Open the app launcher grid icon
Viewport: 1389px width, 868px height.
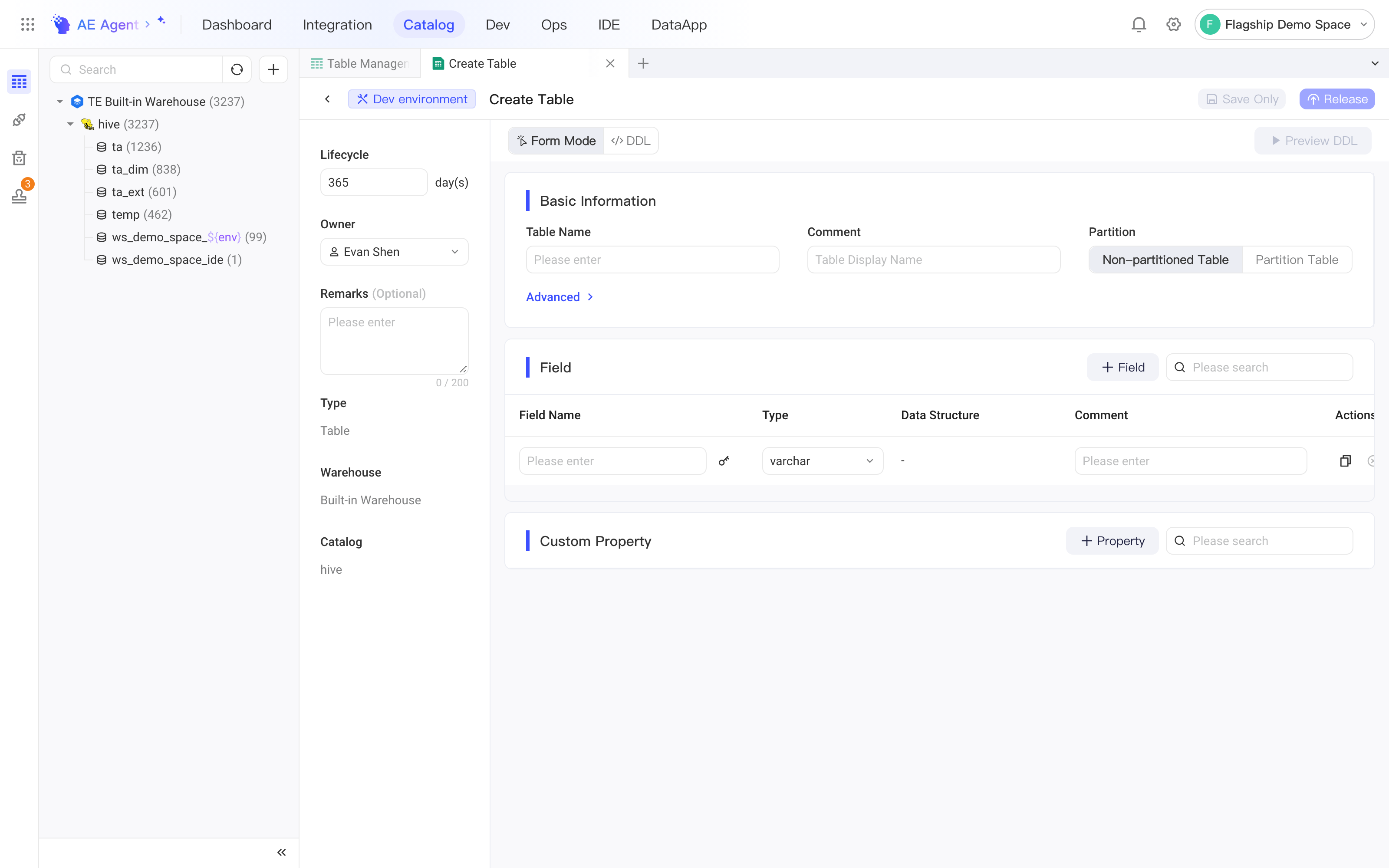27,24
